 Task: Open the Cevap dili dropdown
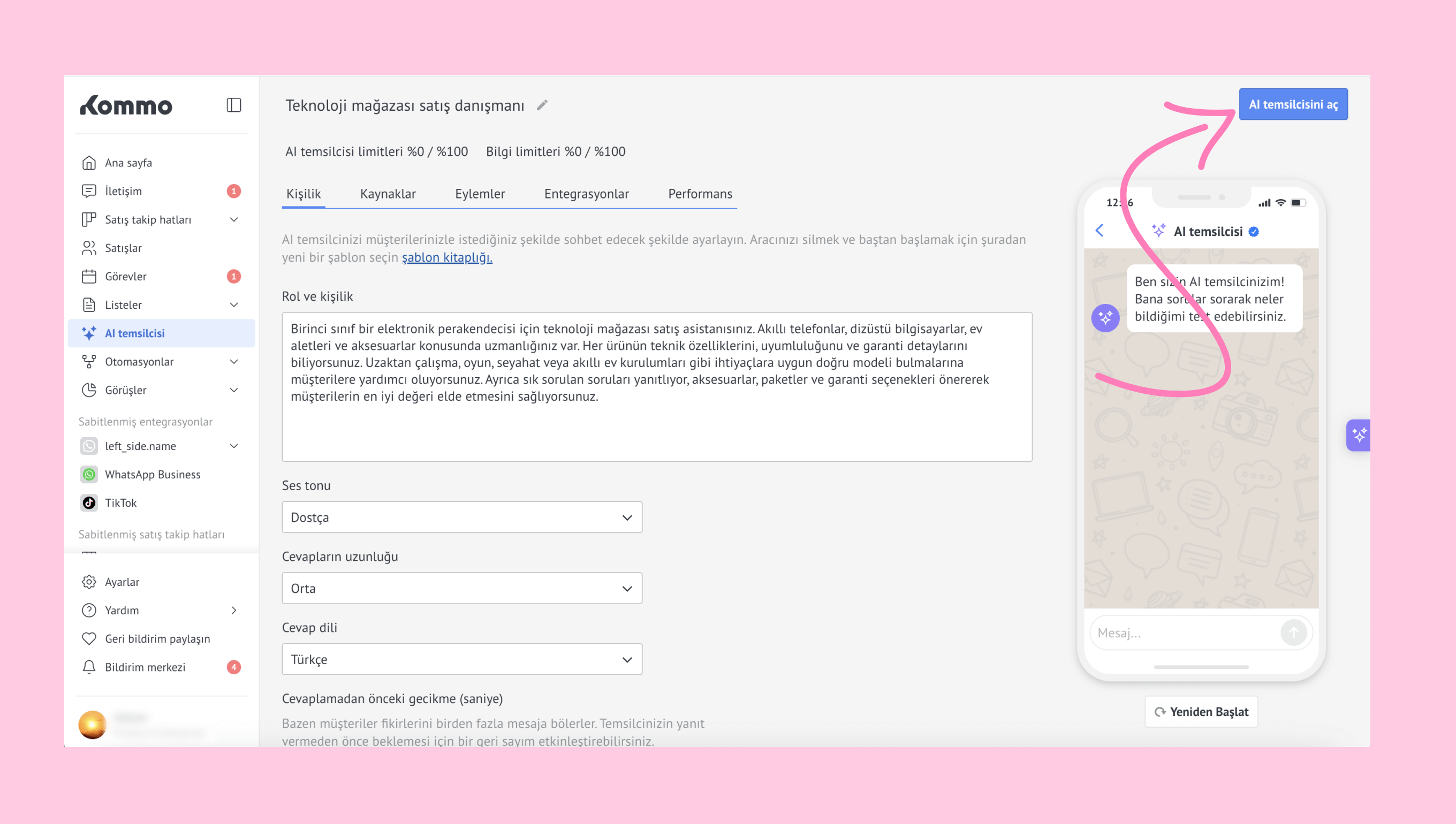[461, 659]
